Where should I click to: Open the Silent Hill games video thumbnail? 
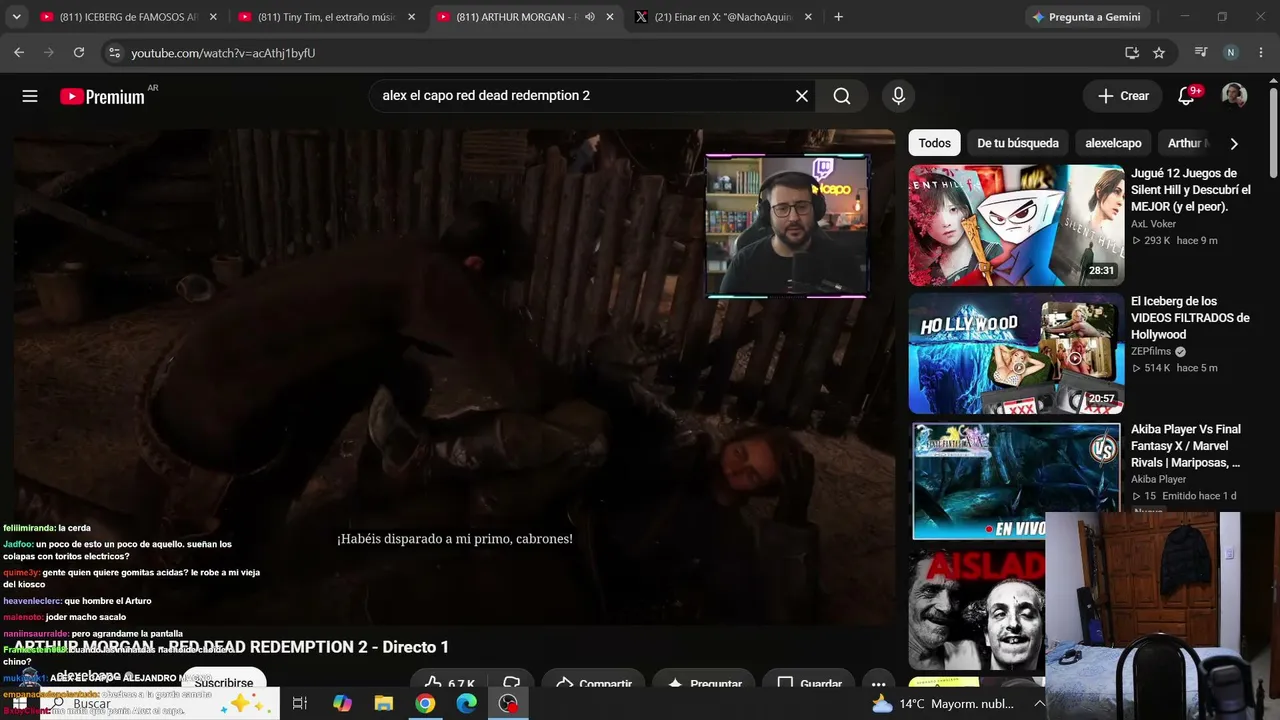[x=1016, y=225]
